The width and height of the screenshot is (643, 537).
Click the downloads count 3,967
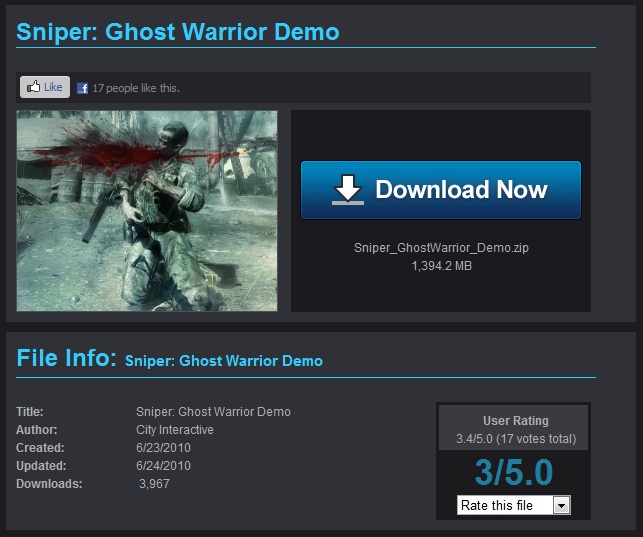[x=154, y=484]
